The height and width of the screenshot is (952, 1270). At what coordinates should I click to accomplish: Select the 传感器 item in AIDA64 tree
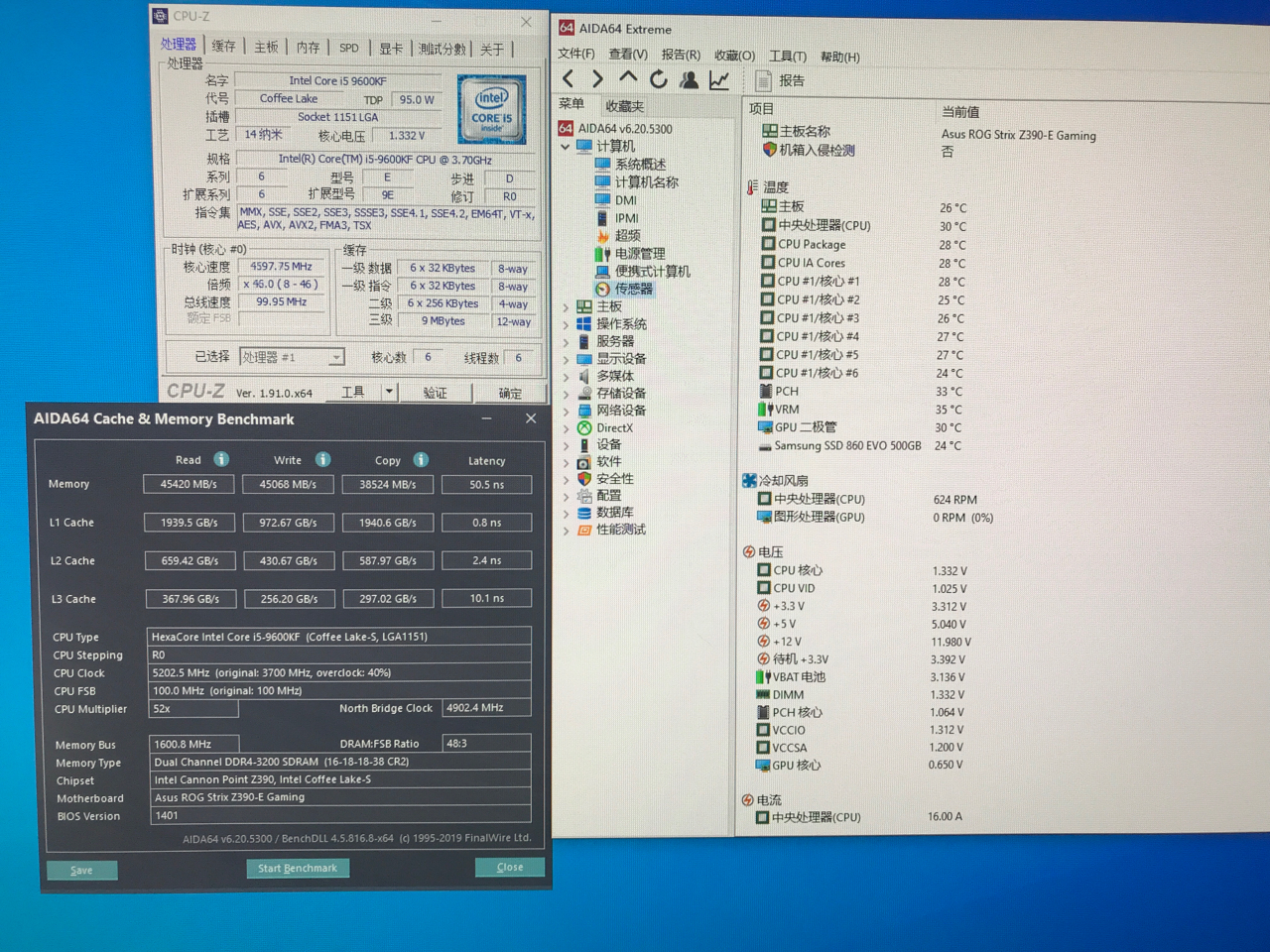632,288
